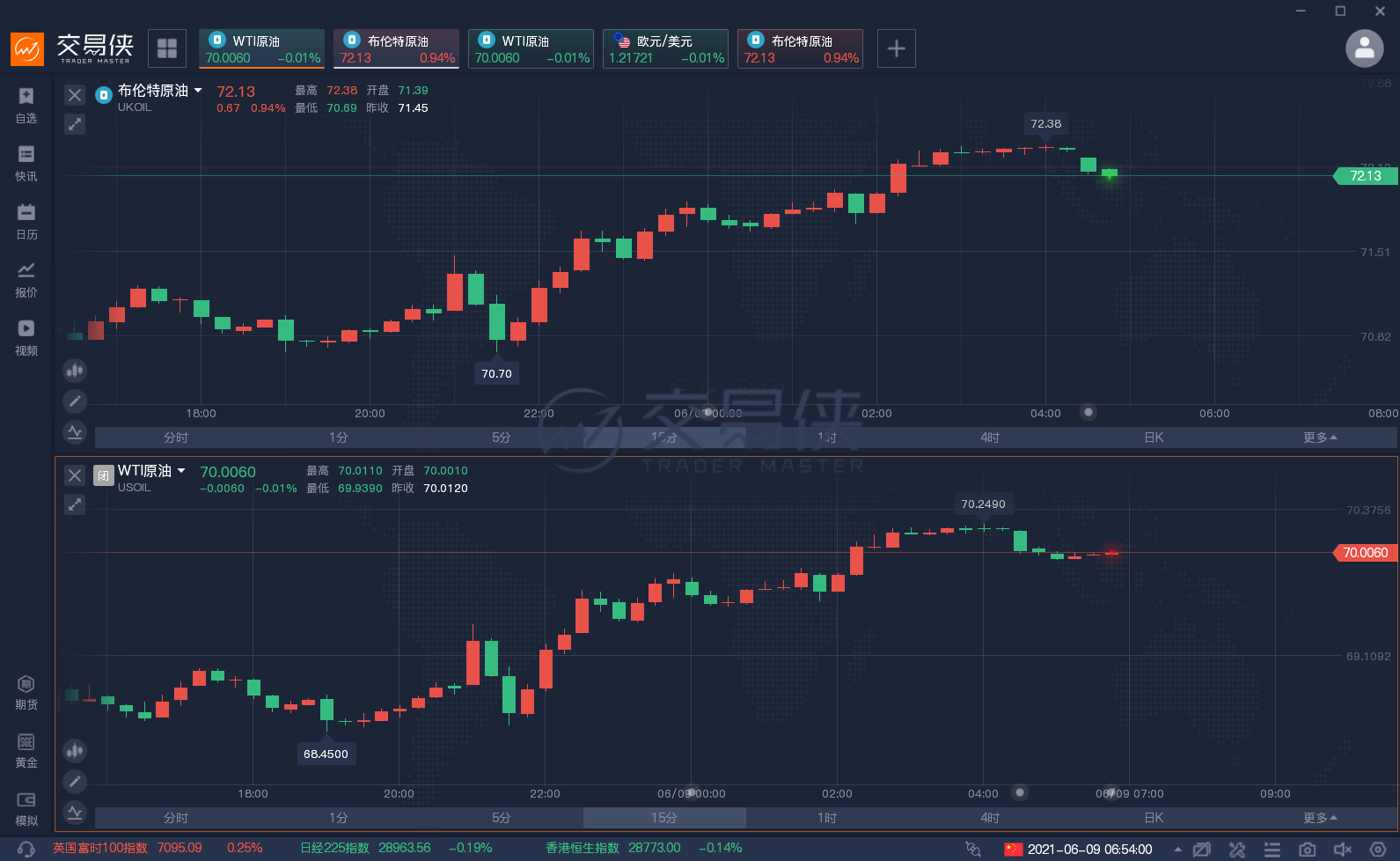
Task: Select the 日K timeframe tab on WTI chart
Action: pos(1154,818)
